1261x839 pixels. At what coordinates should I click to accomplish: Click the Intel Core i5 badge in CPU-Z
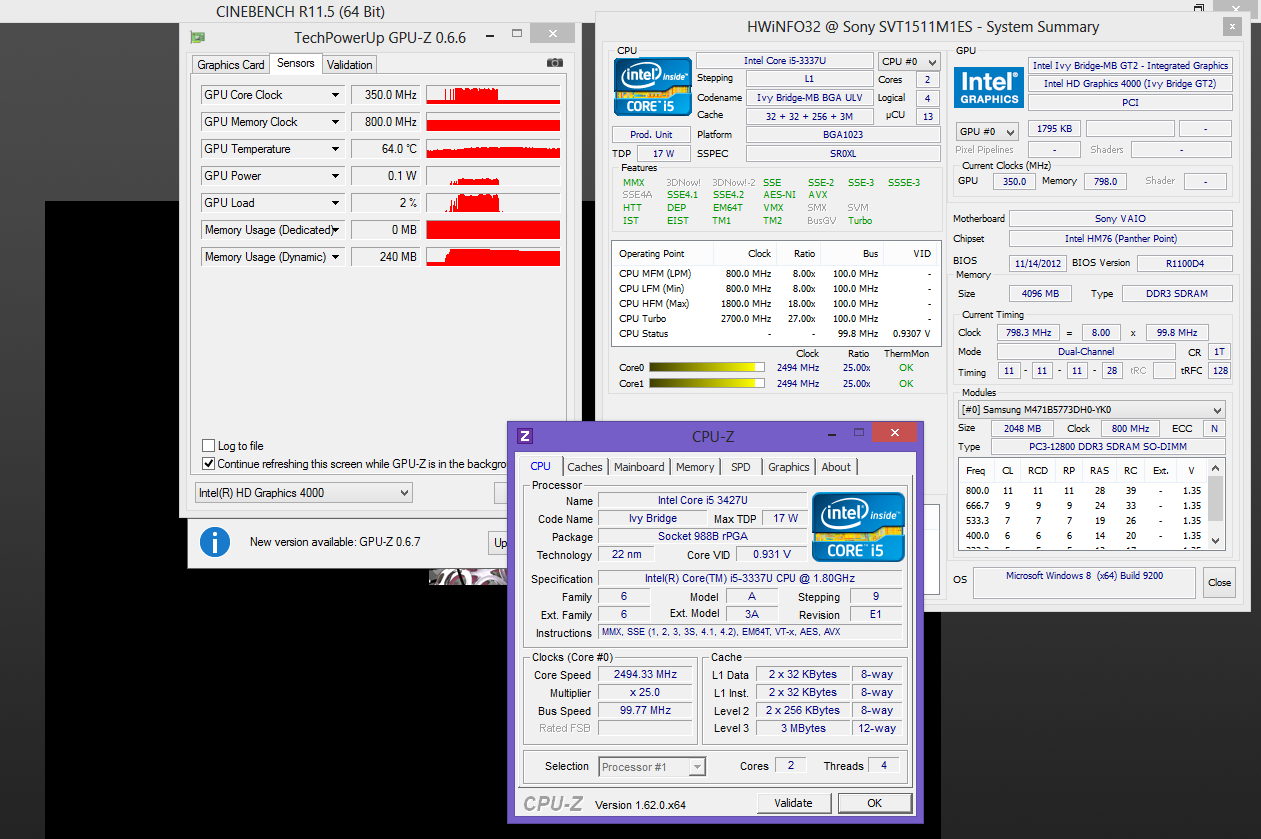pyautogui.click(x=858, y=527)
